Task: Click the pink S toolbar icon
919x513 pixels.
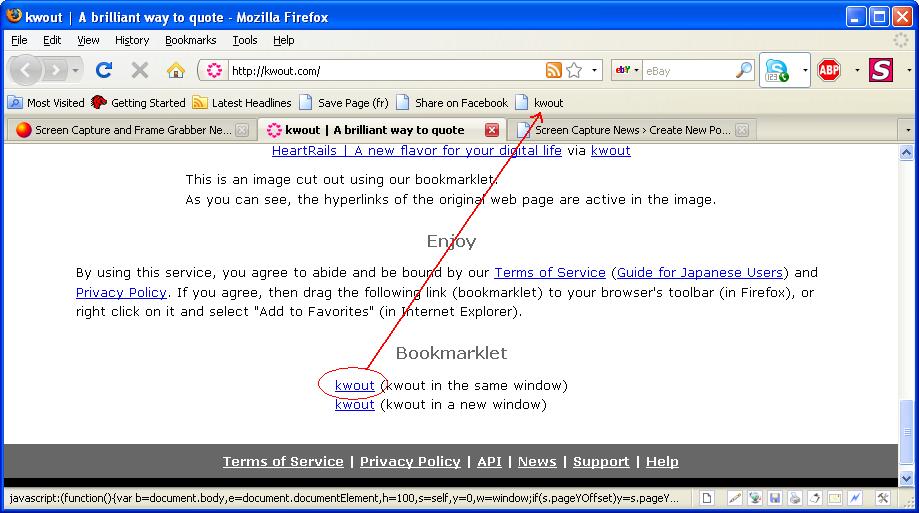Action: pyautogui.click(x=881, y=70)
